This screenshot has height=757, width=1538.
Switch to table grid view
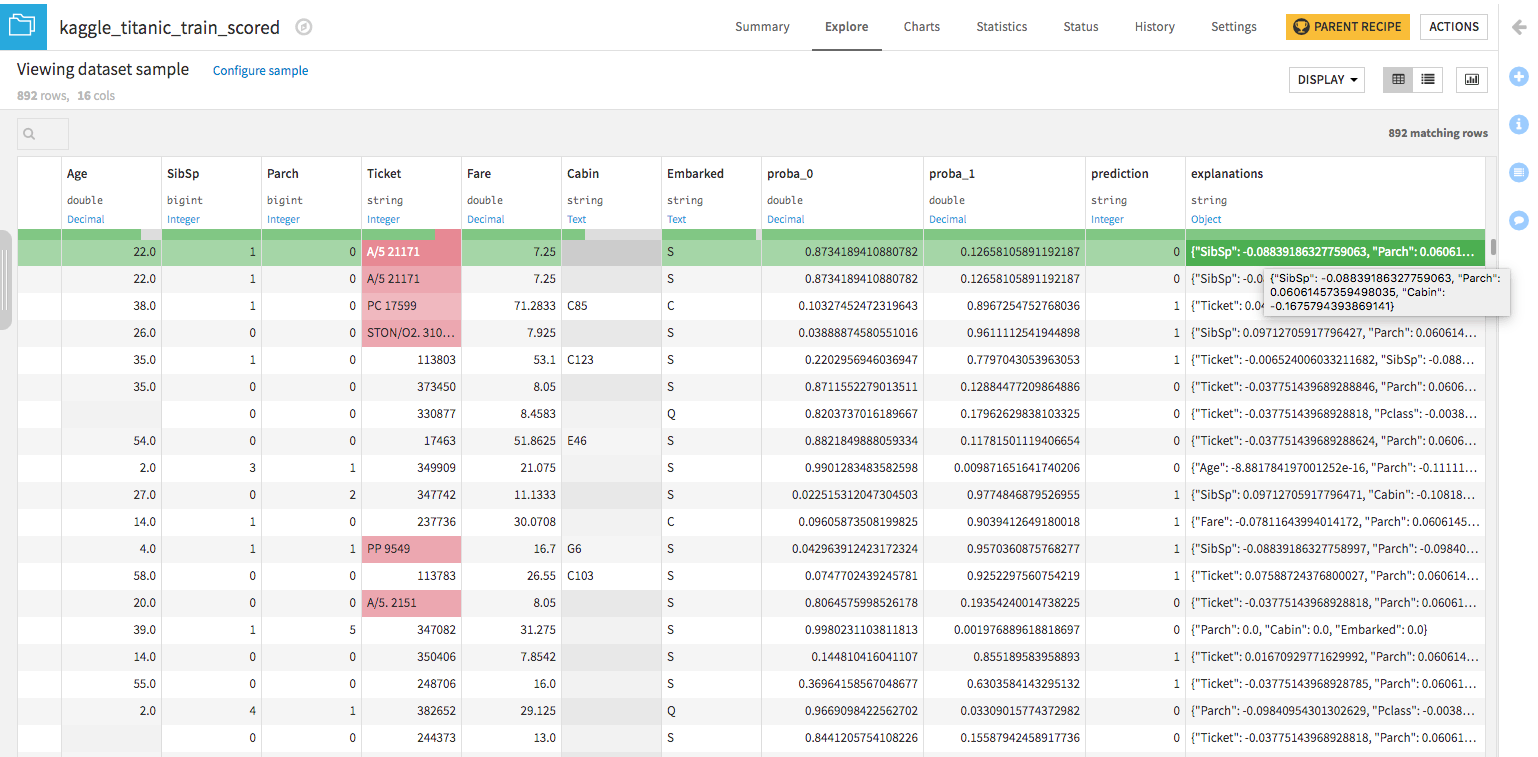(1398, 80)
